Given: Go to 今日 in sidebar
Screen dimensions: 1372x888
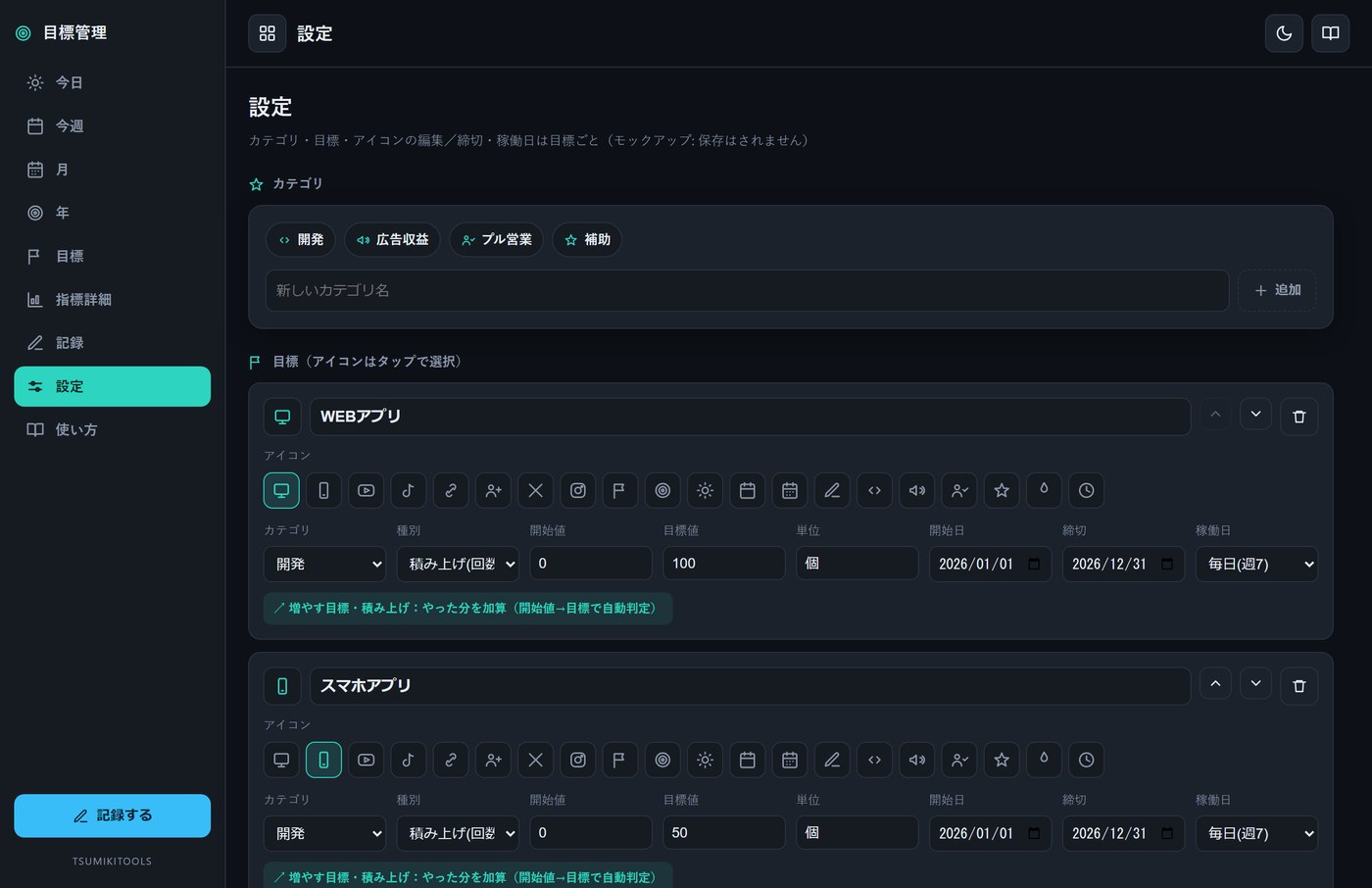Looking at the screenshot, I should (x=112, y=82).
